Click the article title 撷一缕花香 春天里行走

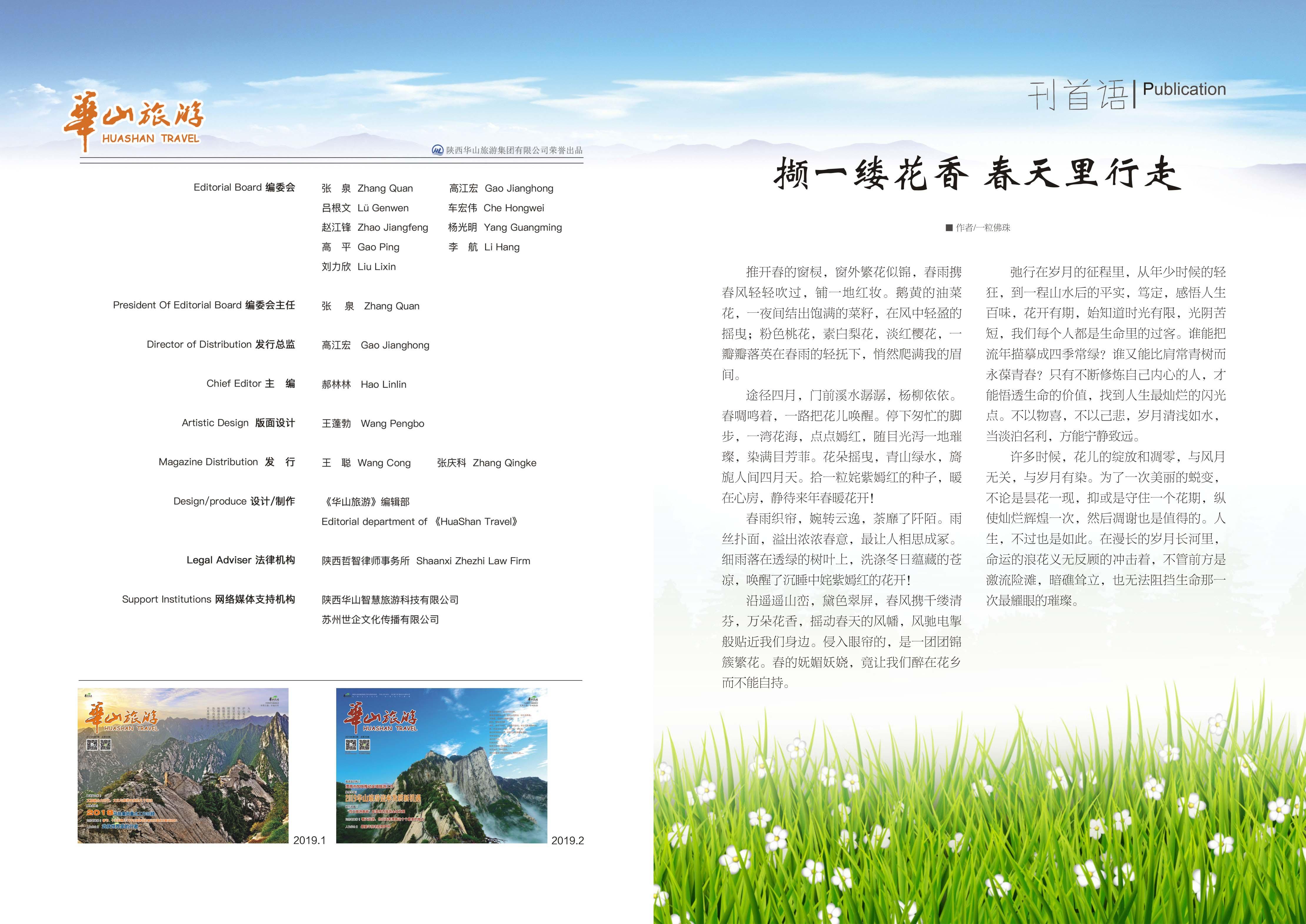978,174
